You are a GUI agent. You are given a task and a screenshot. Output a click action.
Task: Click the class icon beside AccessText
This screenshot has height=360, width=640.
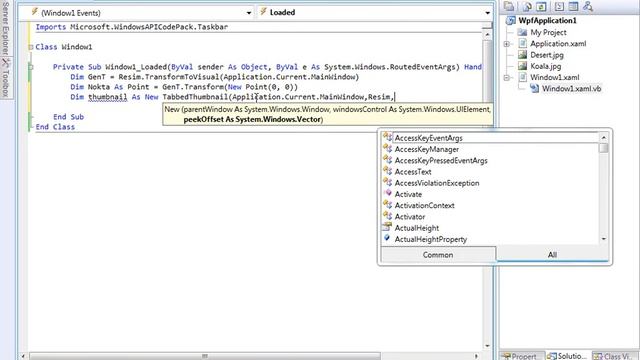[x=387, y=171]
